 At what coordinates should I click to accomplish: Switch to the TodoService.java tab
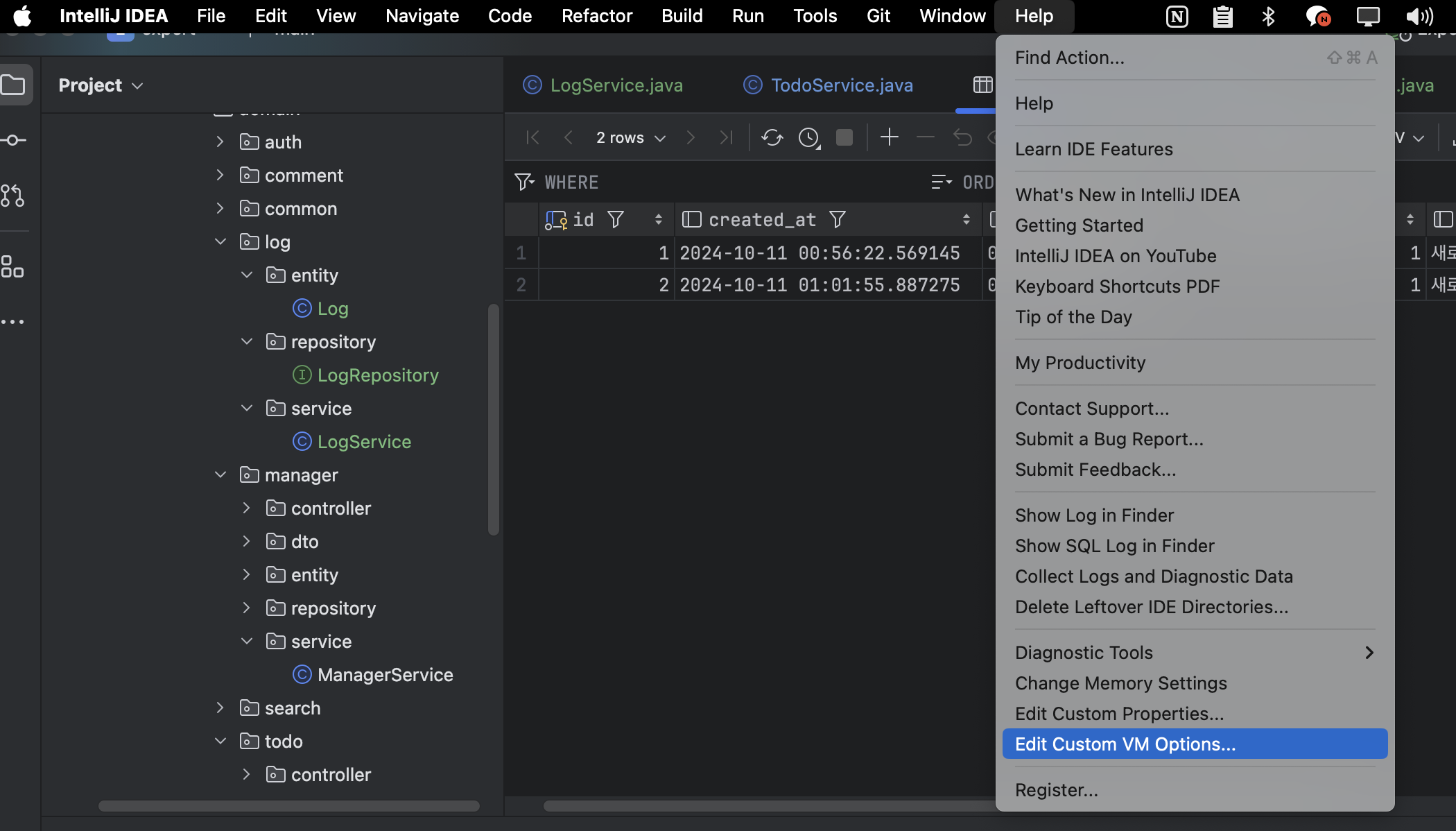841,85
